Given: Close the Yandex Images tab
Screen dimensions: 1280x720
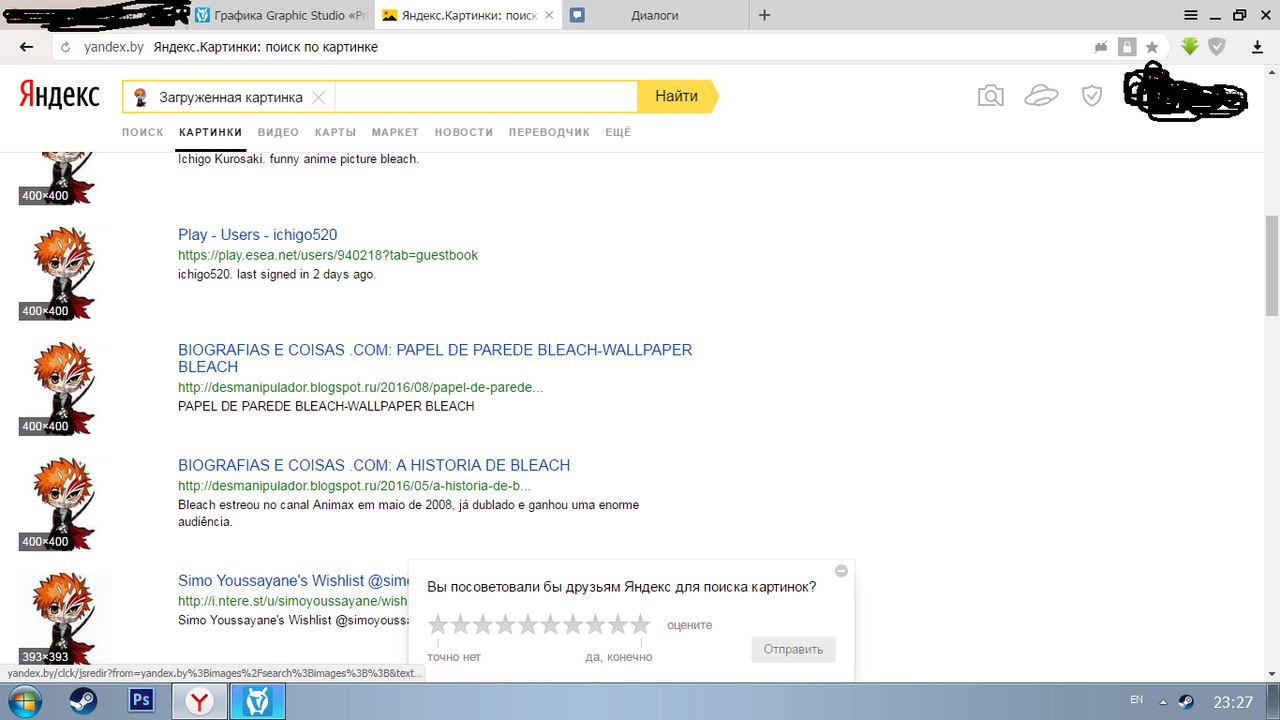Looking at the screenshot, I should coord(548,15).
